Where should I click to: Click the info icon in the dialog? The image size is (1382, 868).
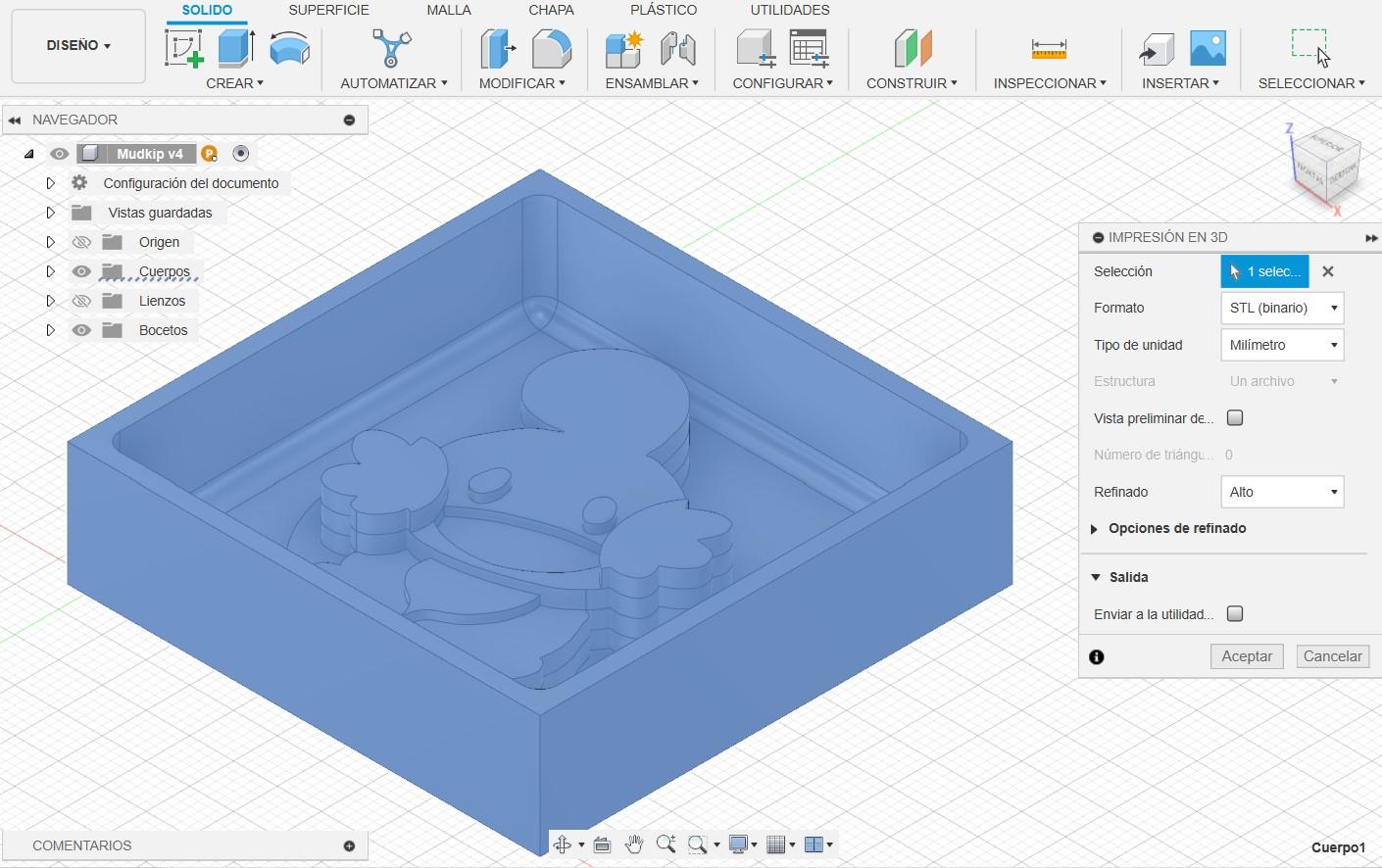pos(1097,657)
